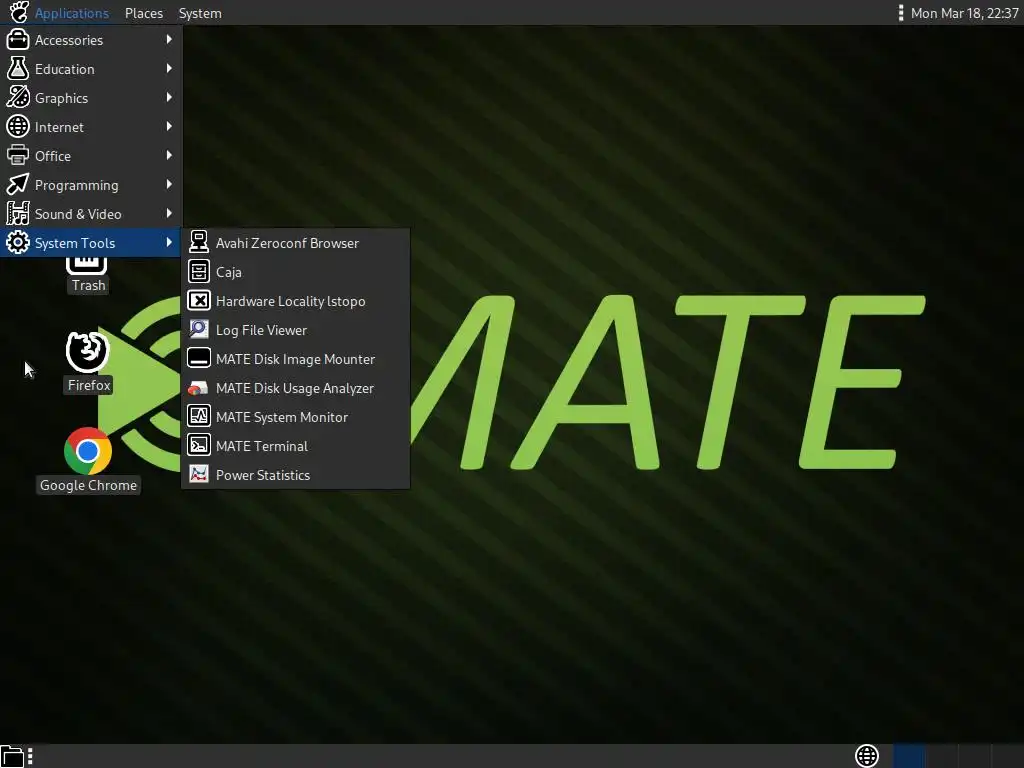
Task: Click the MATE Terminal icon
Action: click(x=199, y=445)
